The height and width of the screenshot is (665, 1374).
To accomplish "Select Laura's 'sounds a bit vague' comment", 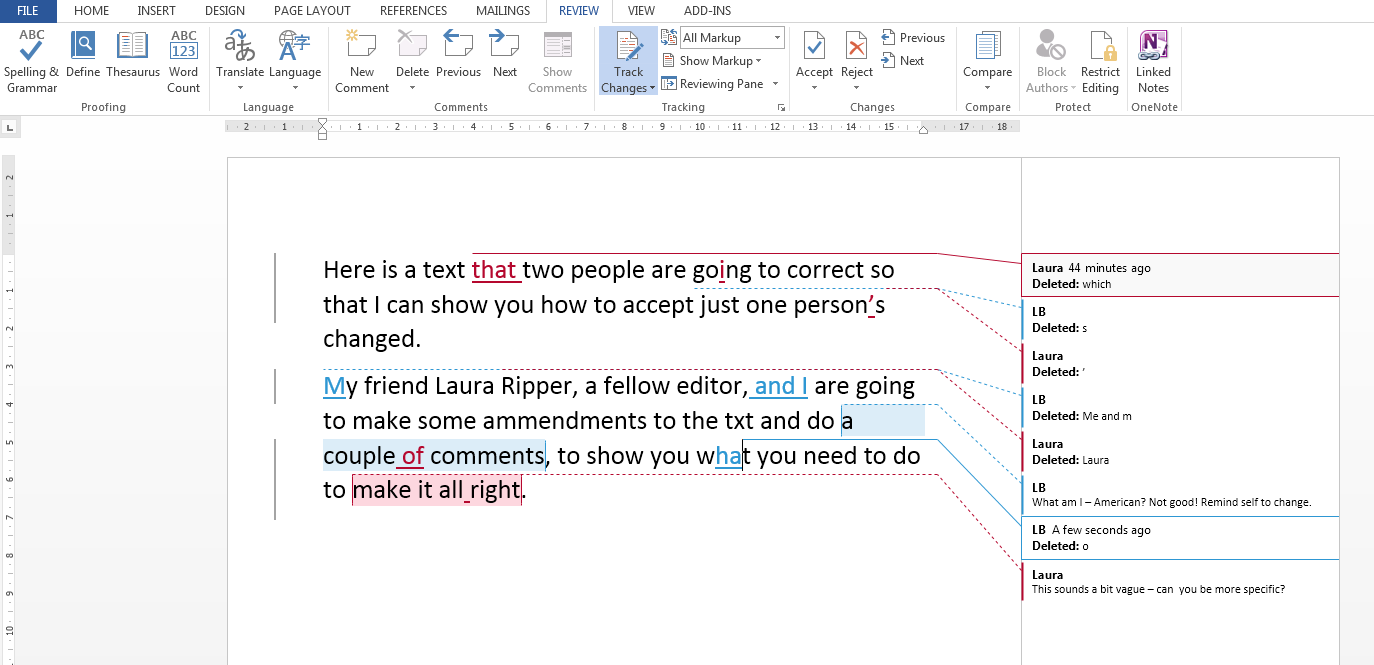I will pos(1157,589).
